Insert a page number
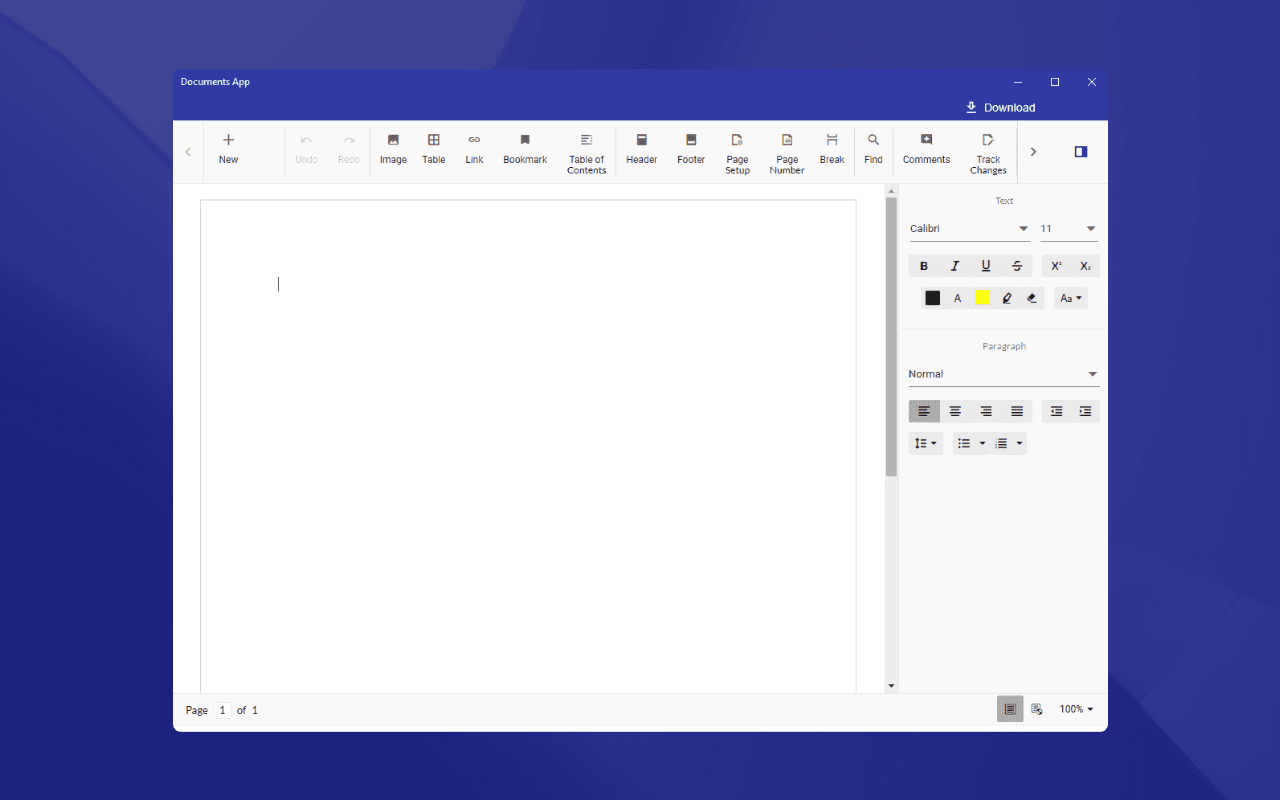 coord(786,150)
